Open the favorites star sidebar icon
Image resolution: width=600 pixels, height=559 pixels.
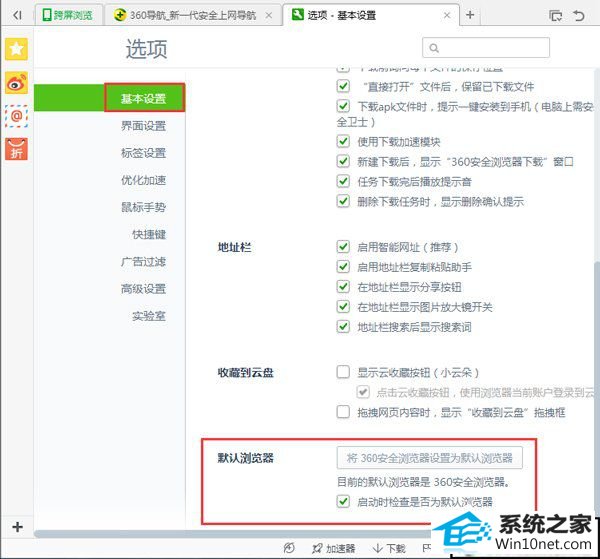point(16,49)
